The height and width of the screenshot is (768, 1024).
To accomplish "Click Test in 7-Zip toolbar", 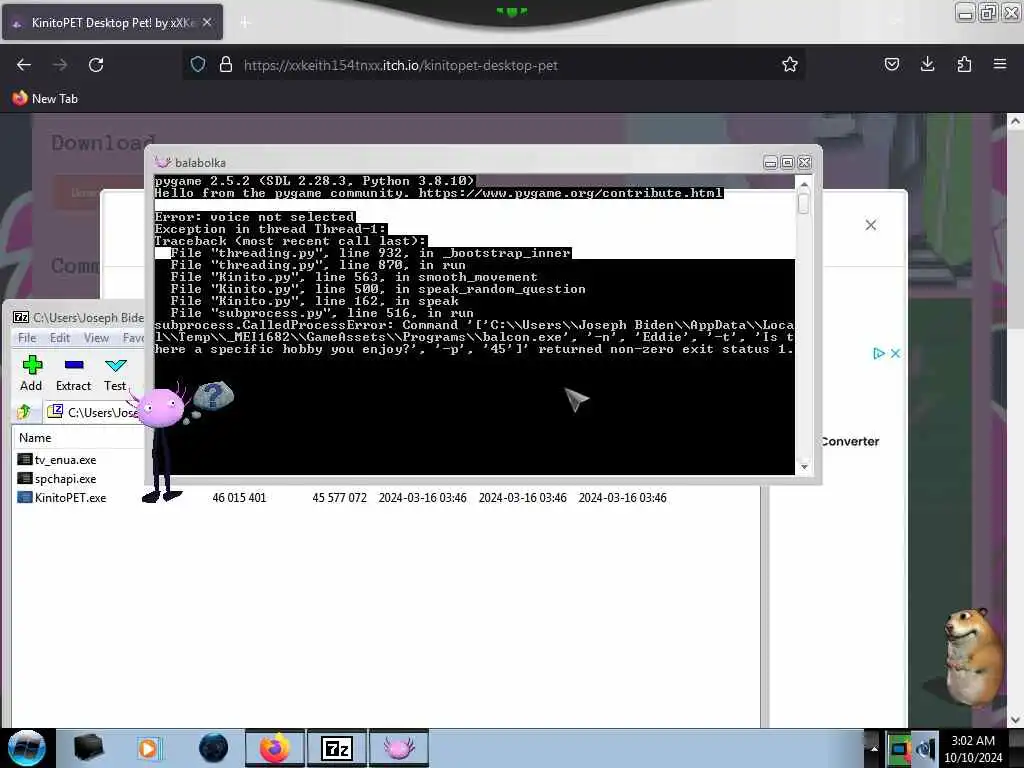I will (x=115, y=374).
